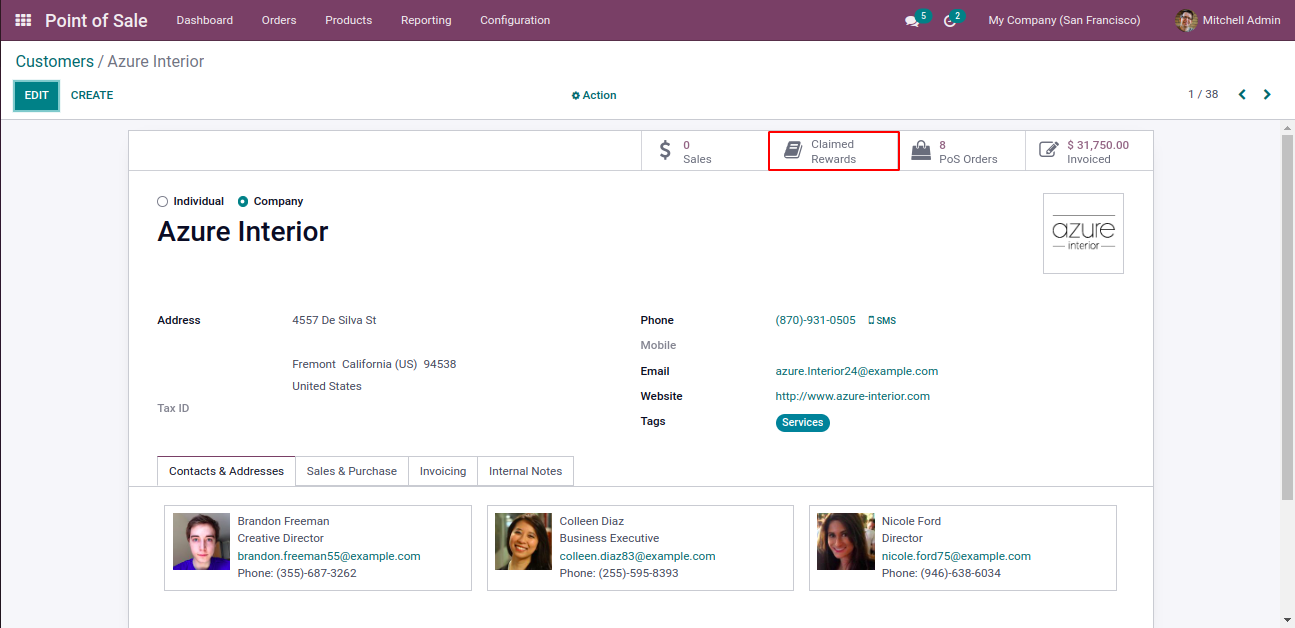This screenshot has width=1295, height=628.
Task: Click the Nicole Ford contact name
Action: [911, 522]
